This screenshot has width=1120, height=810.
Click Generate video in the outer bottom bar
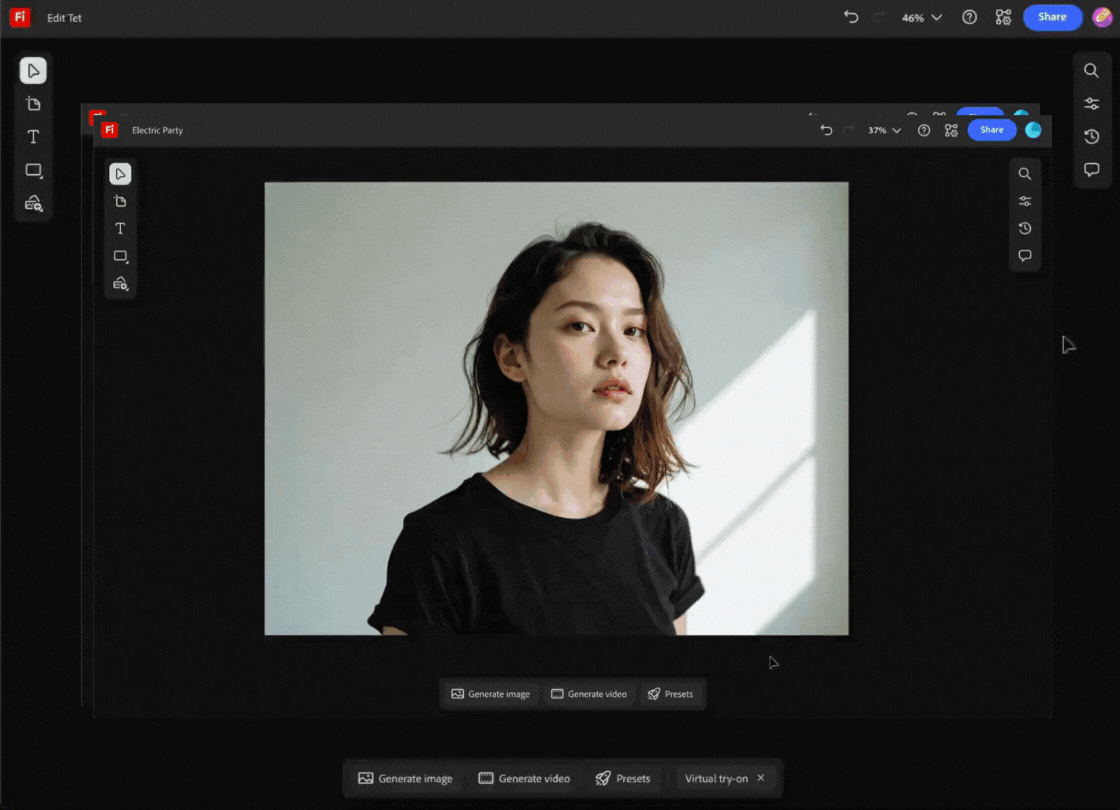pos(524,779)
